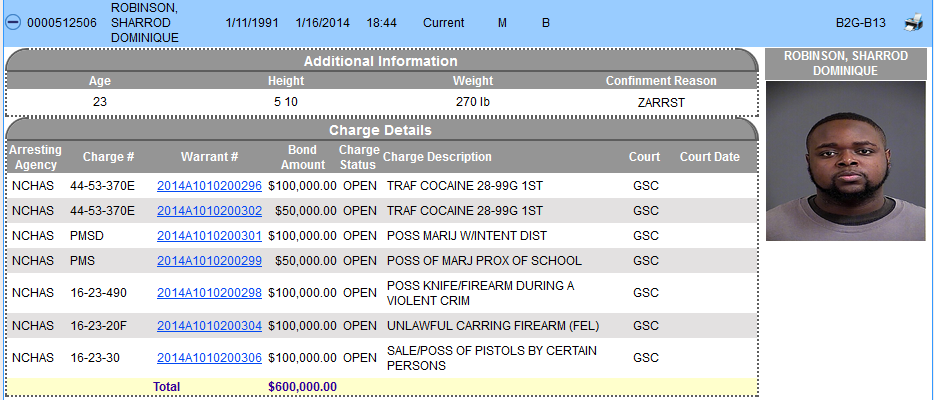This screenshot has width=934, height=400.
Task: Select the Court Date column header
Action: click(x=709, y=157)
